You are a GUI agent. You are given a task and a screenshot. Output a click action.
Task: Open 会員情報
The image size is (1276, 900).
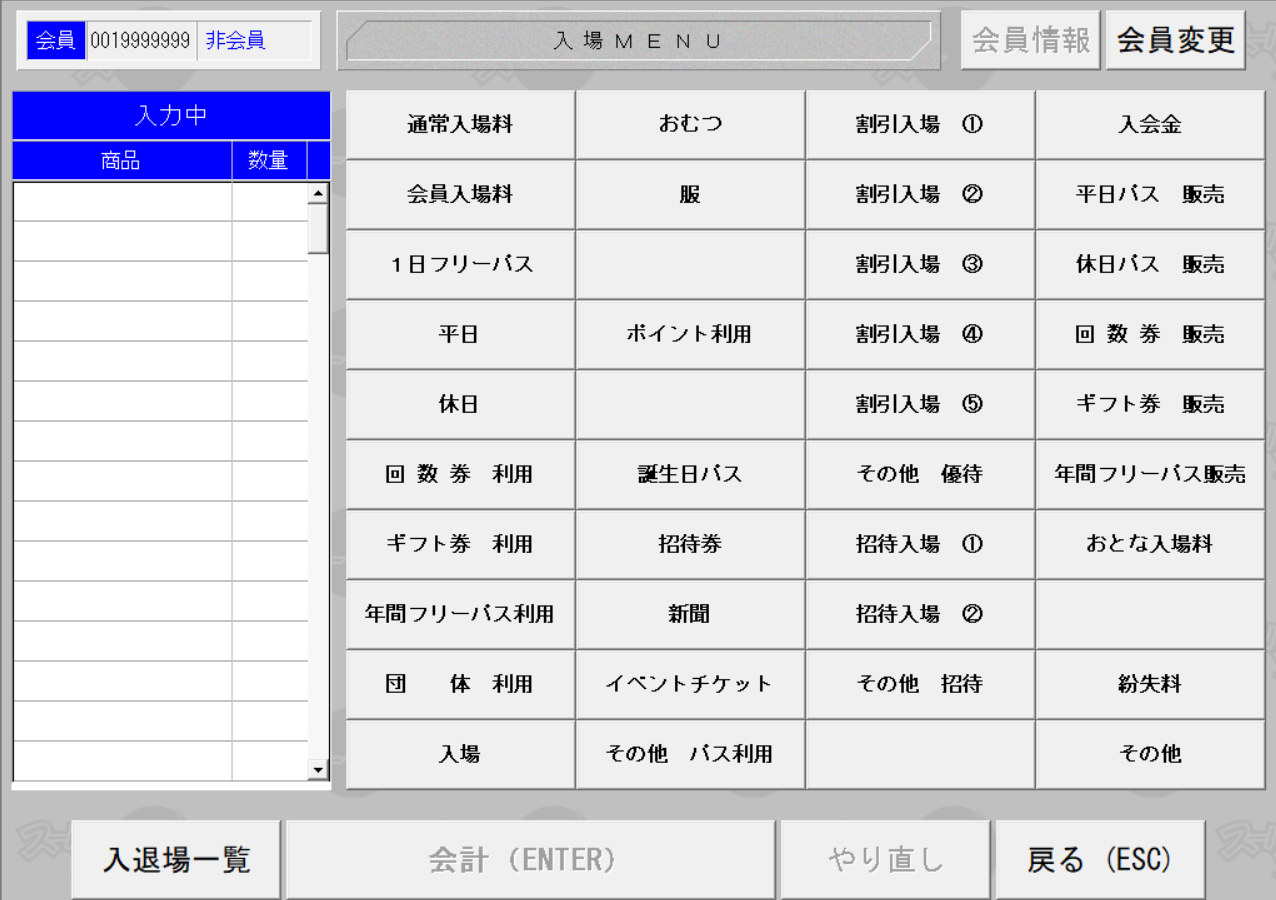[x=1031, y=40]
